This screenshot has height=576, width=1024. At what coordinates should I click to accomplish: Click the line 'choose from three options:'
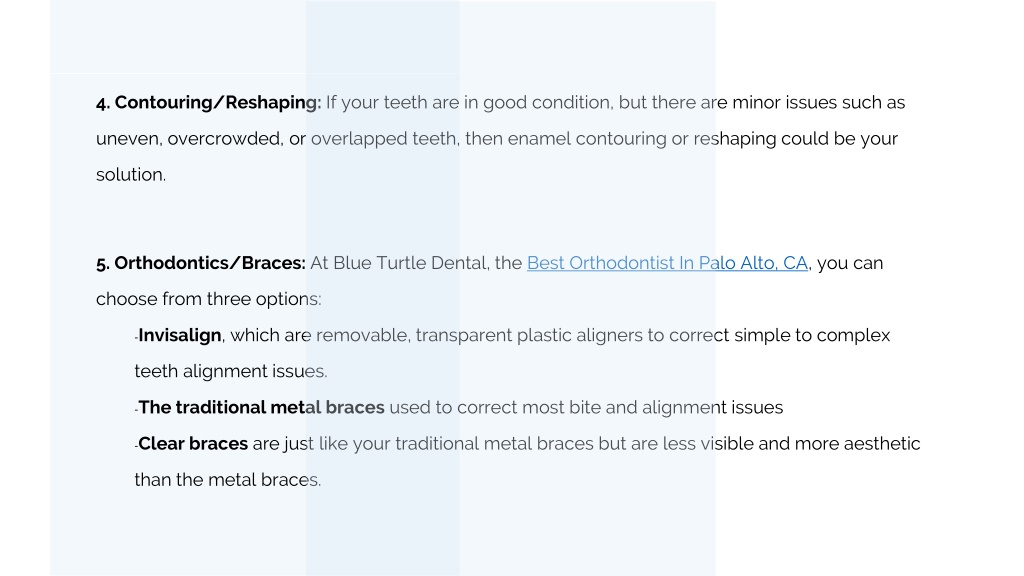209,299
